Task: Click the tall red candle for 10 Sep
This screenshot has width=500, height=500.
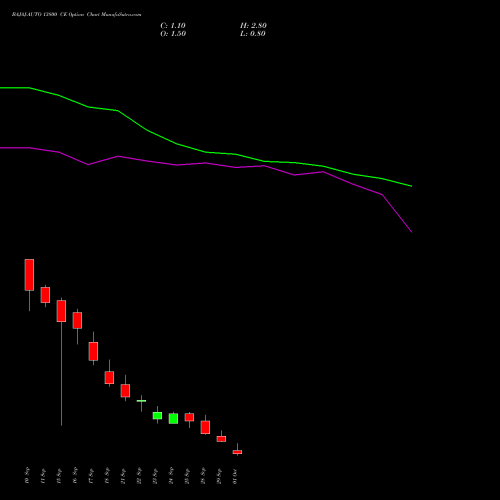Action: pos(29,275)
